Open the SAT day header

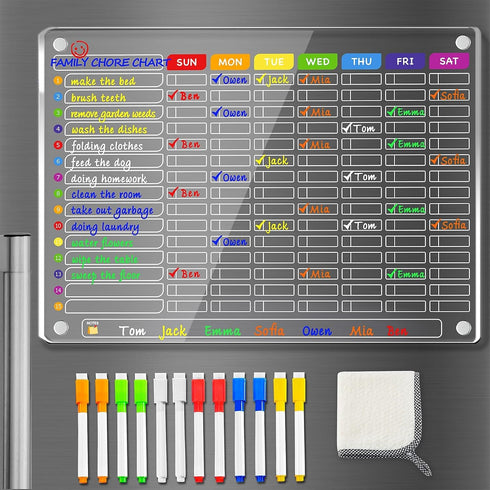(449, 61)
